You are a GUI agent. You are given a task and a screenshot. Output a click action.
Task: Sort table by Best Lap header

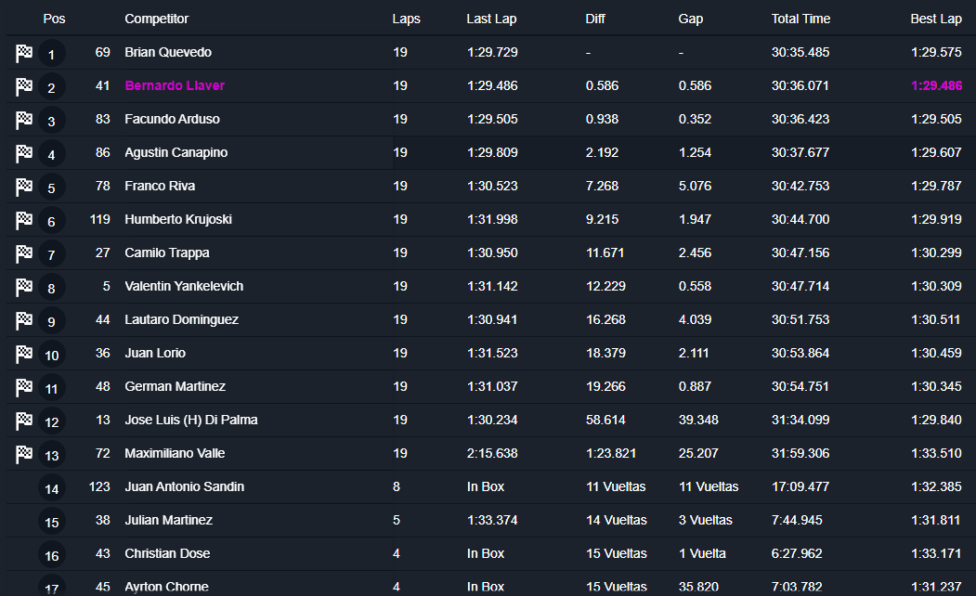(x=936, y=19)
